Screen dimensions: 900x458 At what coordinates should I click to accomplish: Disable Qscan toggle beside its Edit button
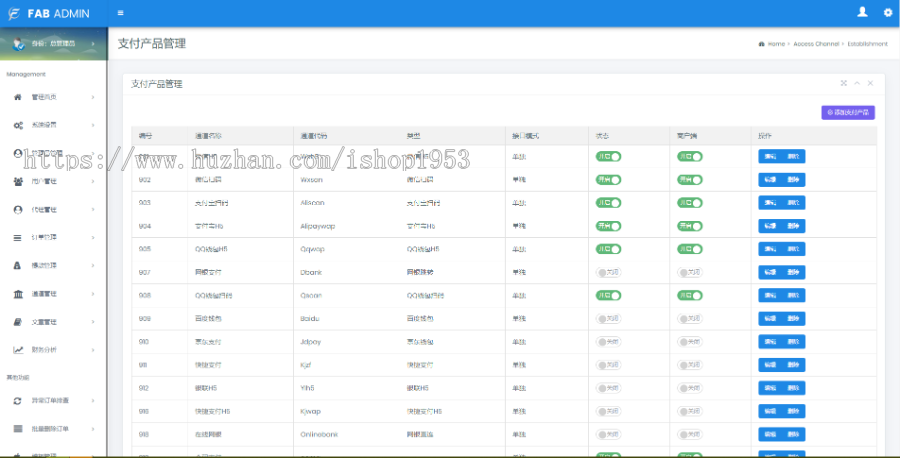click(690, 296)
